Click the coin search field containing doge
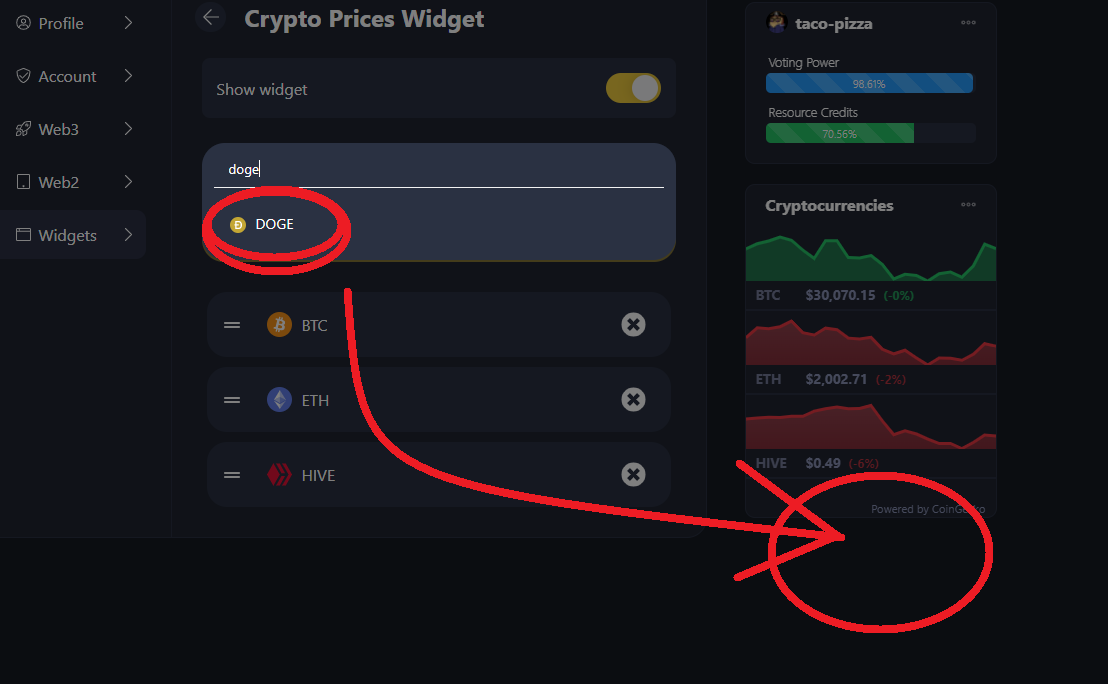This screenshot has height=684, width=1108. point(439,170)
